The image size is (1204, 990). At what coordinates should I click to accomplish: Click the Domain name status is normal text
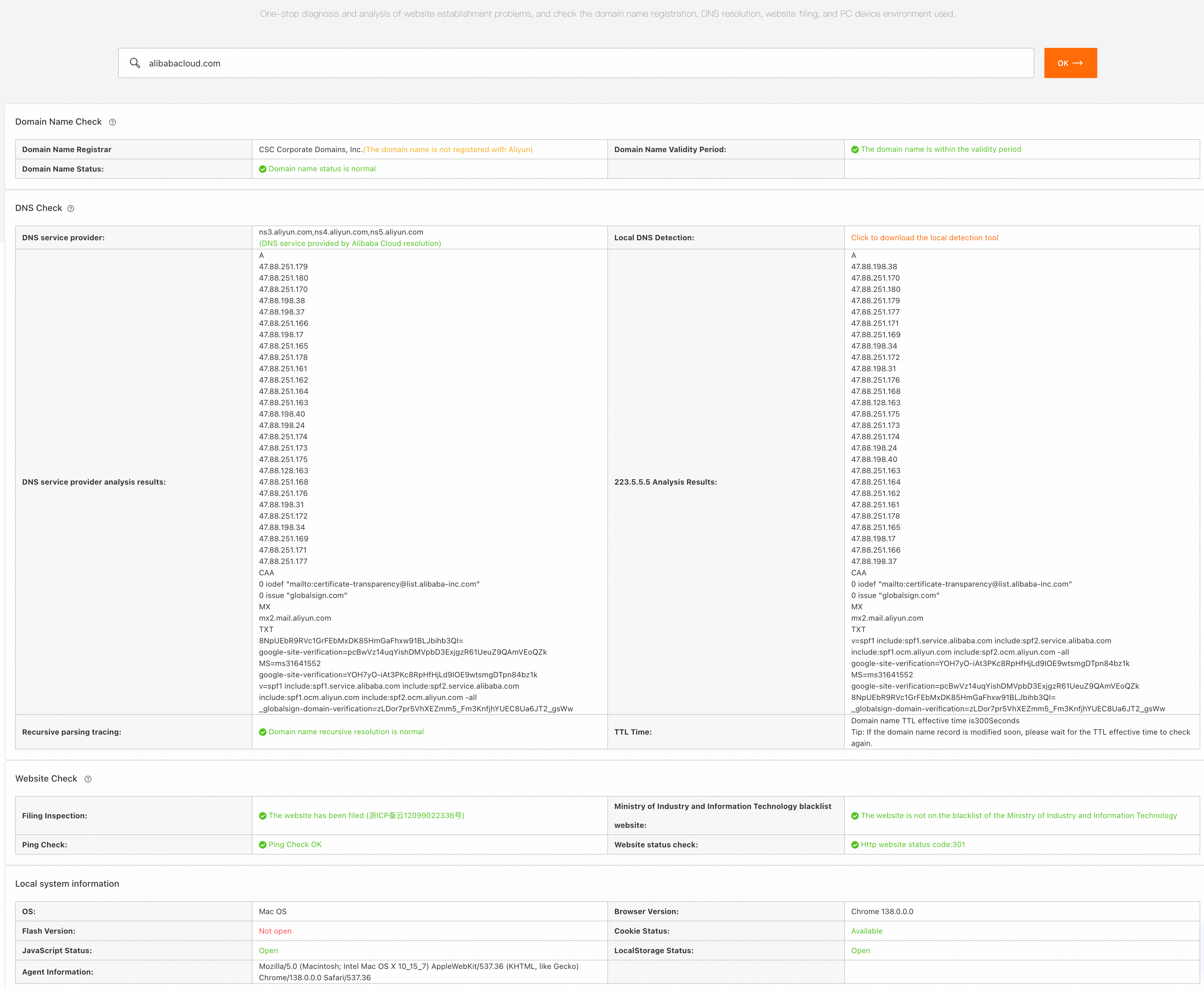(x=322, y=169)
